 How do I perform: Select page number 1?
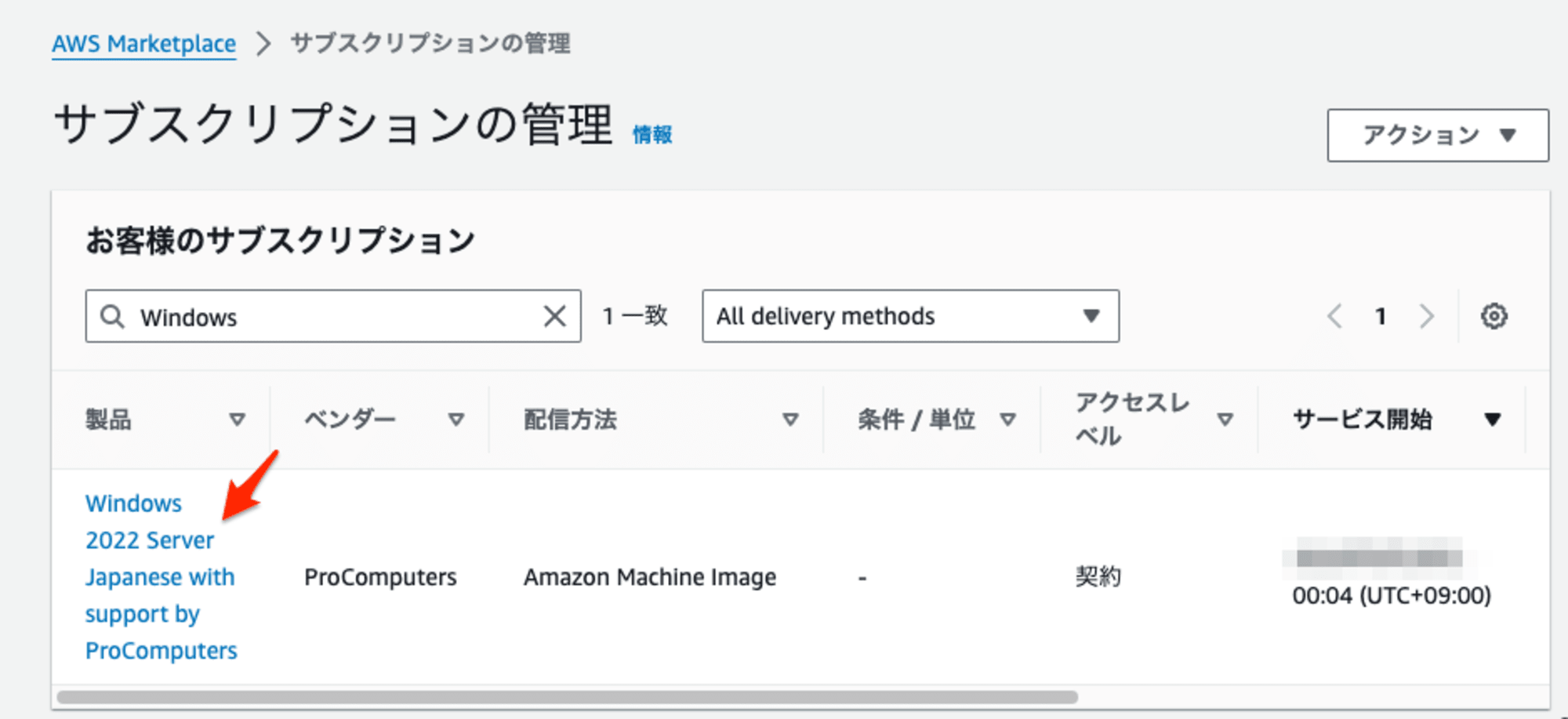[1381, 317]
